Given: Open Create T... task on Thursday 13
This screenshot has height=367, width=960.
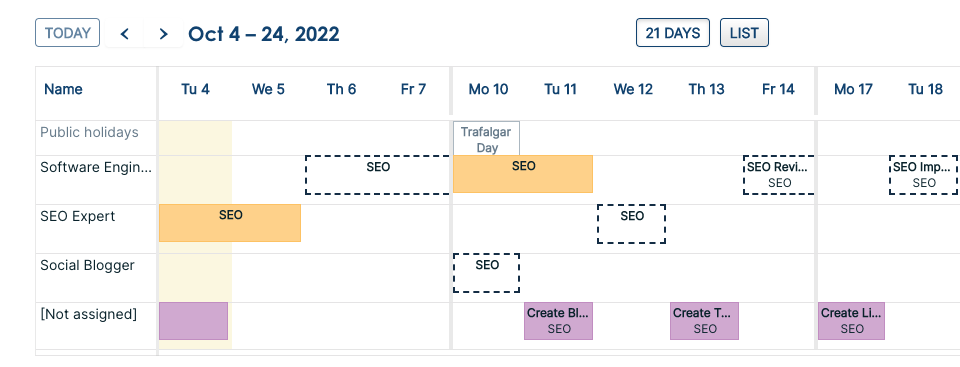Looking at the screenshot, I should click(x=705, y=320).
